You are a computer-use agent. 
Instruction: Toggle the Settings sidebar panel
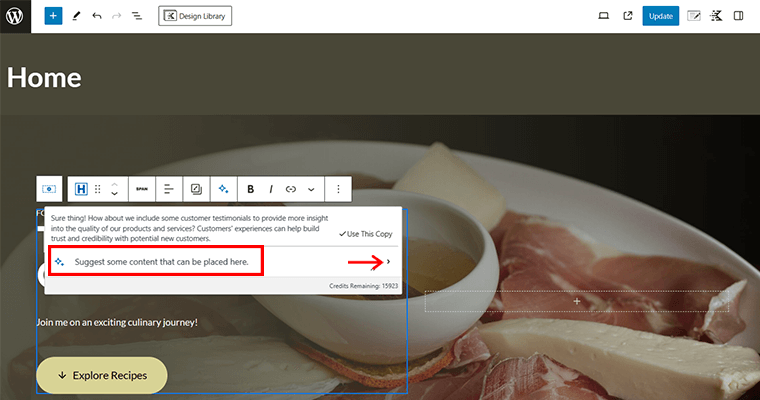click(738, 16)
